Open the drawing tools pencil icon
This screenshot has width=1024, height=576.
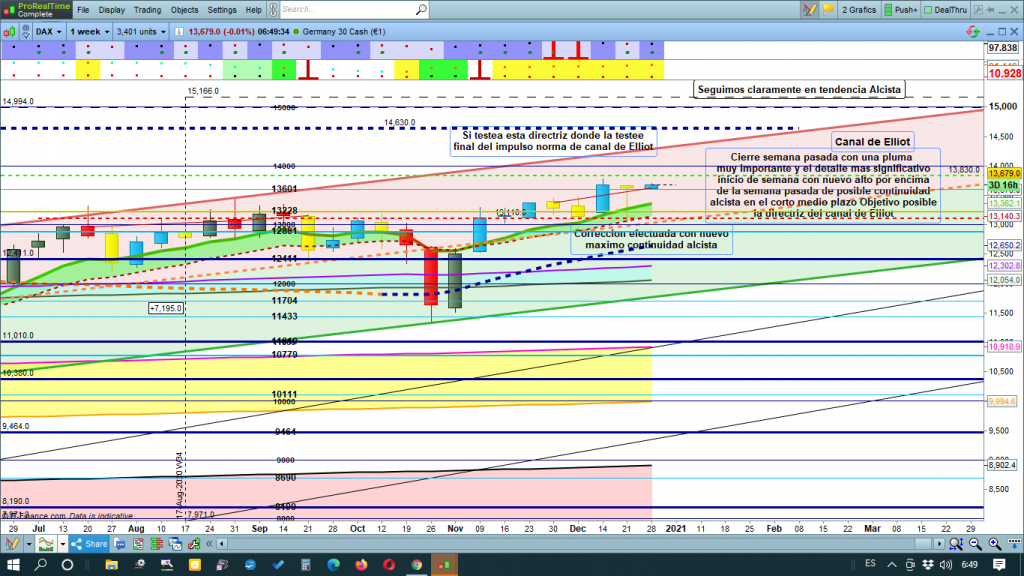coord(14,543)
